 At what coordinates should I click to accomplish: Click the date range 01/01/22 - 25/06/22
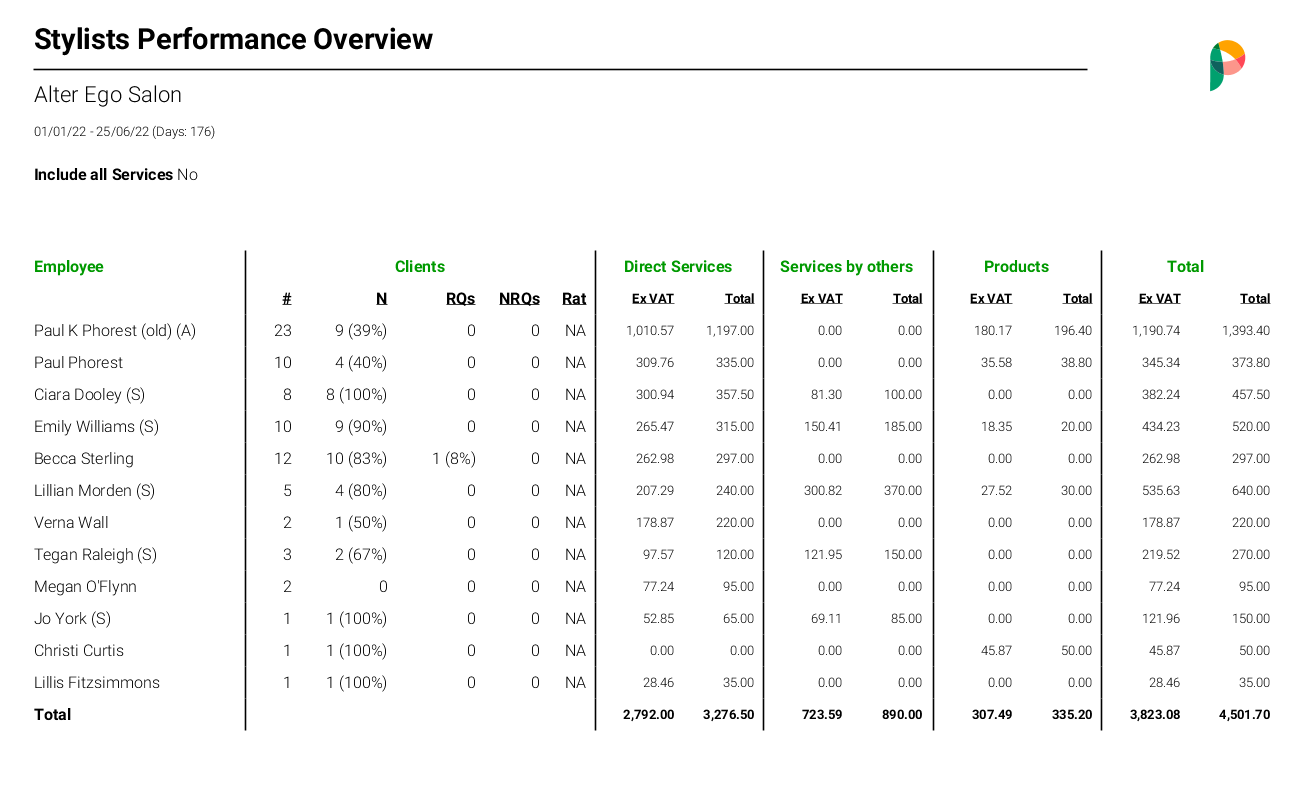pos(91,132)
